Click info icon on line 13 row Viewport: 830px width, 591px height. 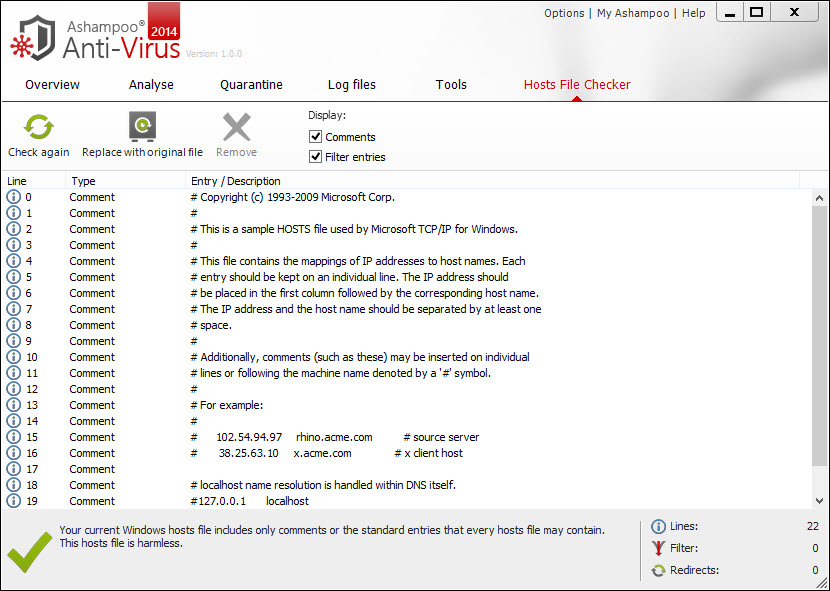pyautogui.click(x=13, y=405)
